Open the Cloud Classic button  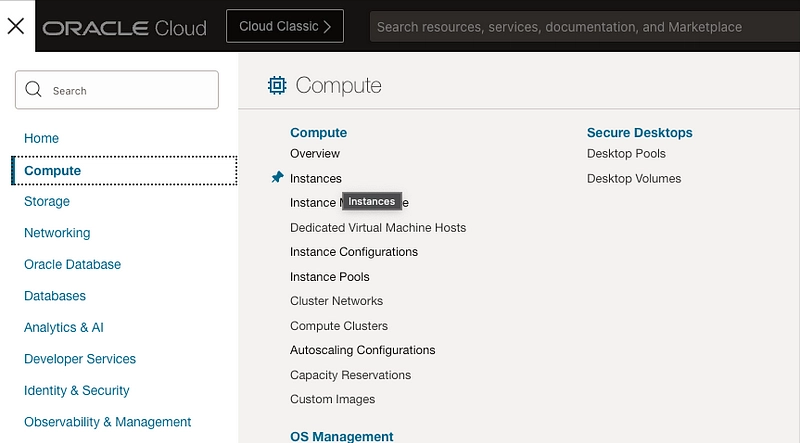285,26
